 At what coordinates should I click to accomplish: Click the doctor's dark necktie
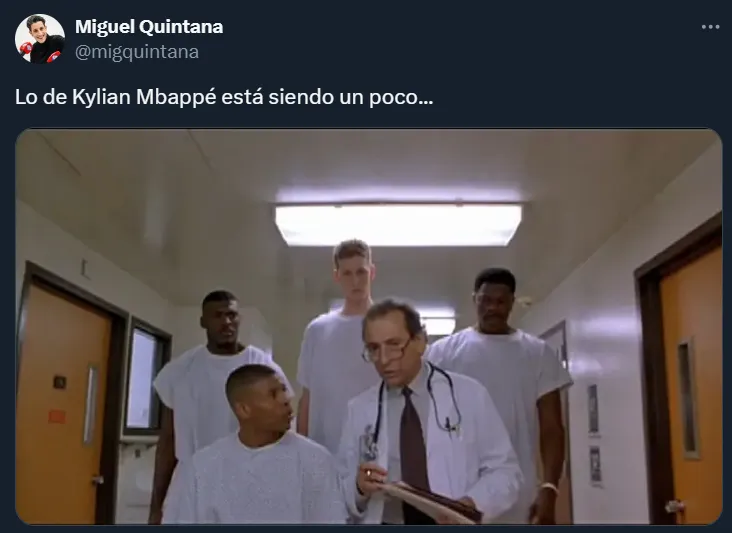point(414,439)
